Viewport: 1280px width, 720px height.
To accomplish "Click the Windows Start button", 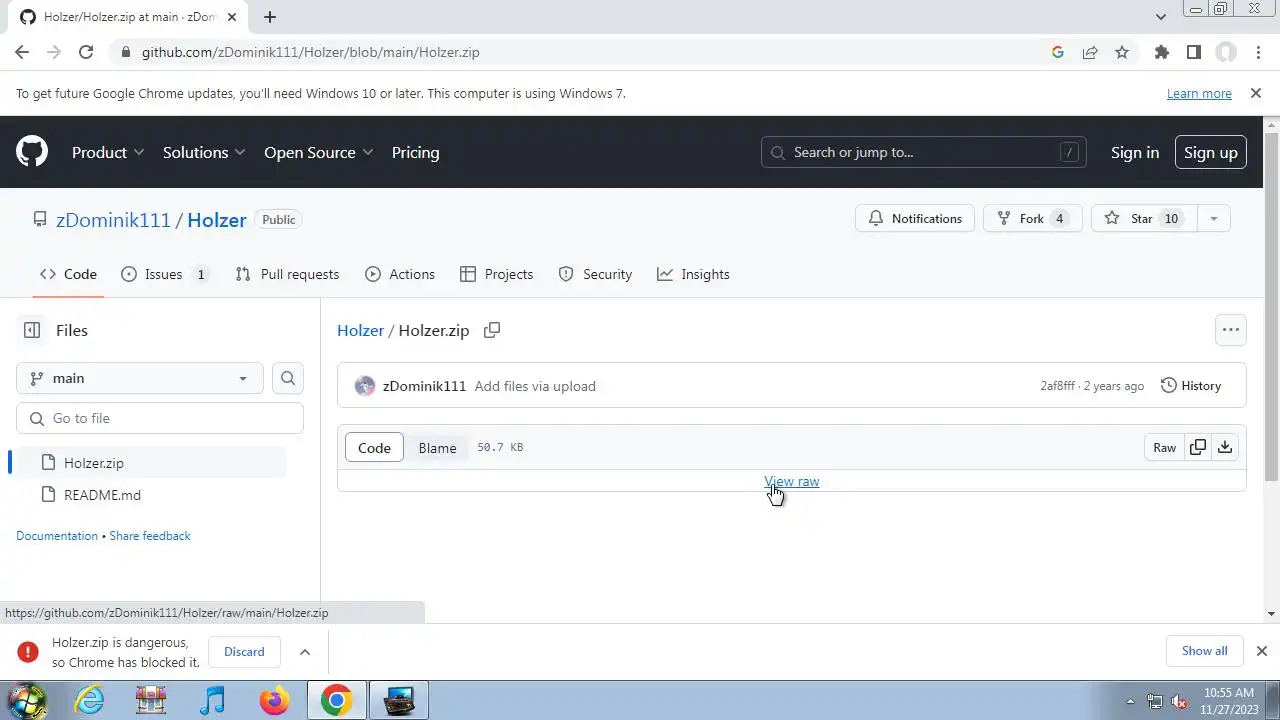I will point(27,700).
